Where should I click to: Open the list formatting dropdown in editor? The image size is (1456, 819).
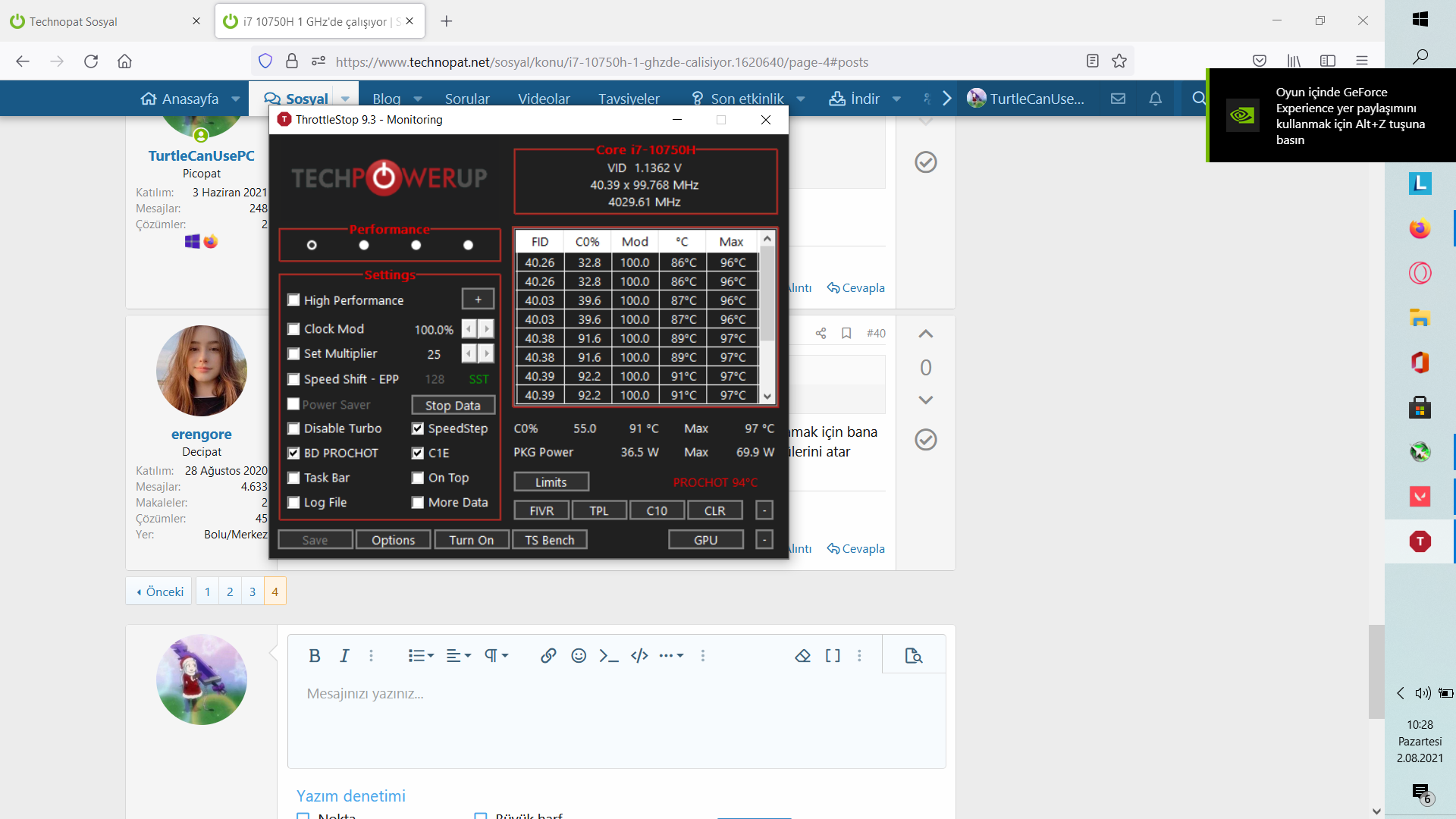click(x=421, y=656)
